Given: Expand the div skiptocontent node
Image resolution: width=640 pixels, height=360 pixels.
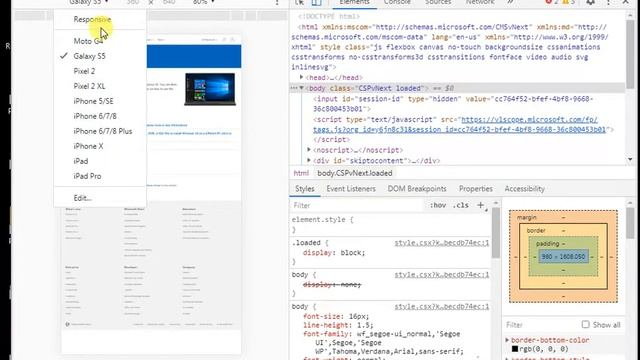Looking at the screenshot, I should click(x=309, y=160).
